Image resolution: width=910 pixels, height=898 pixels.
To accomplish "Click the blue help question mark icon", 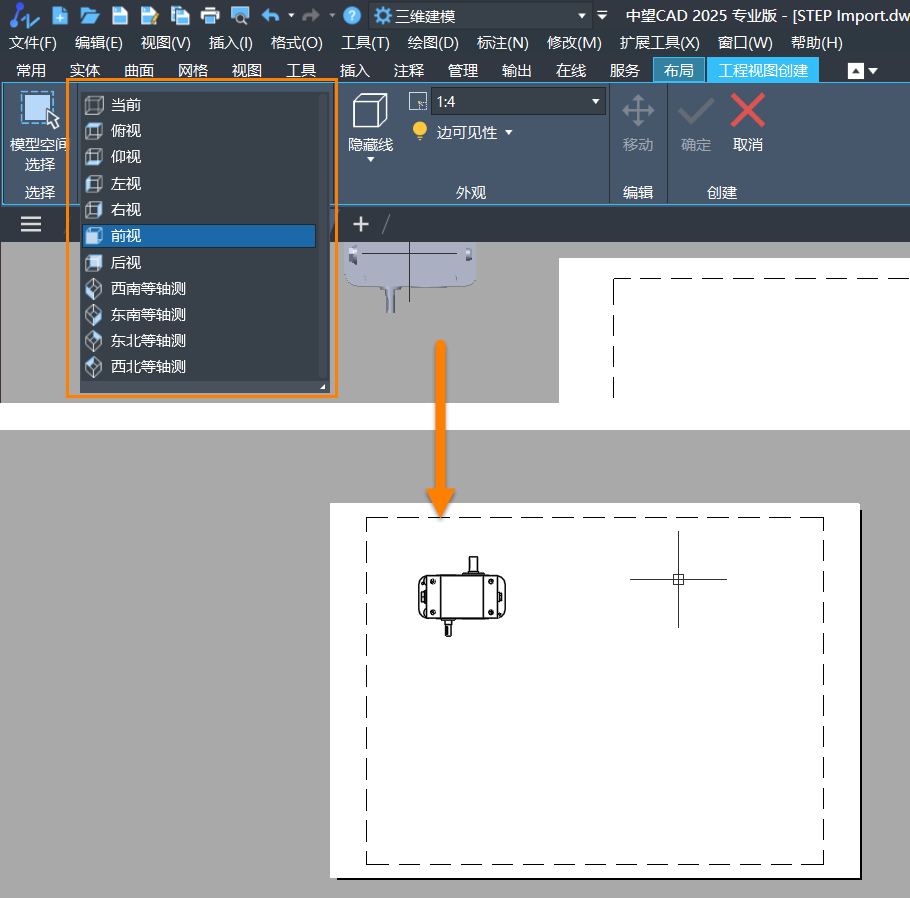I will pyautogui.click(x=352, y=15).
